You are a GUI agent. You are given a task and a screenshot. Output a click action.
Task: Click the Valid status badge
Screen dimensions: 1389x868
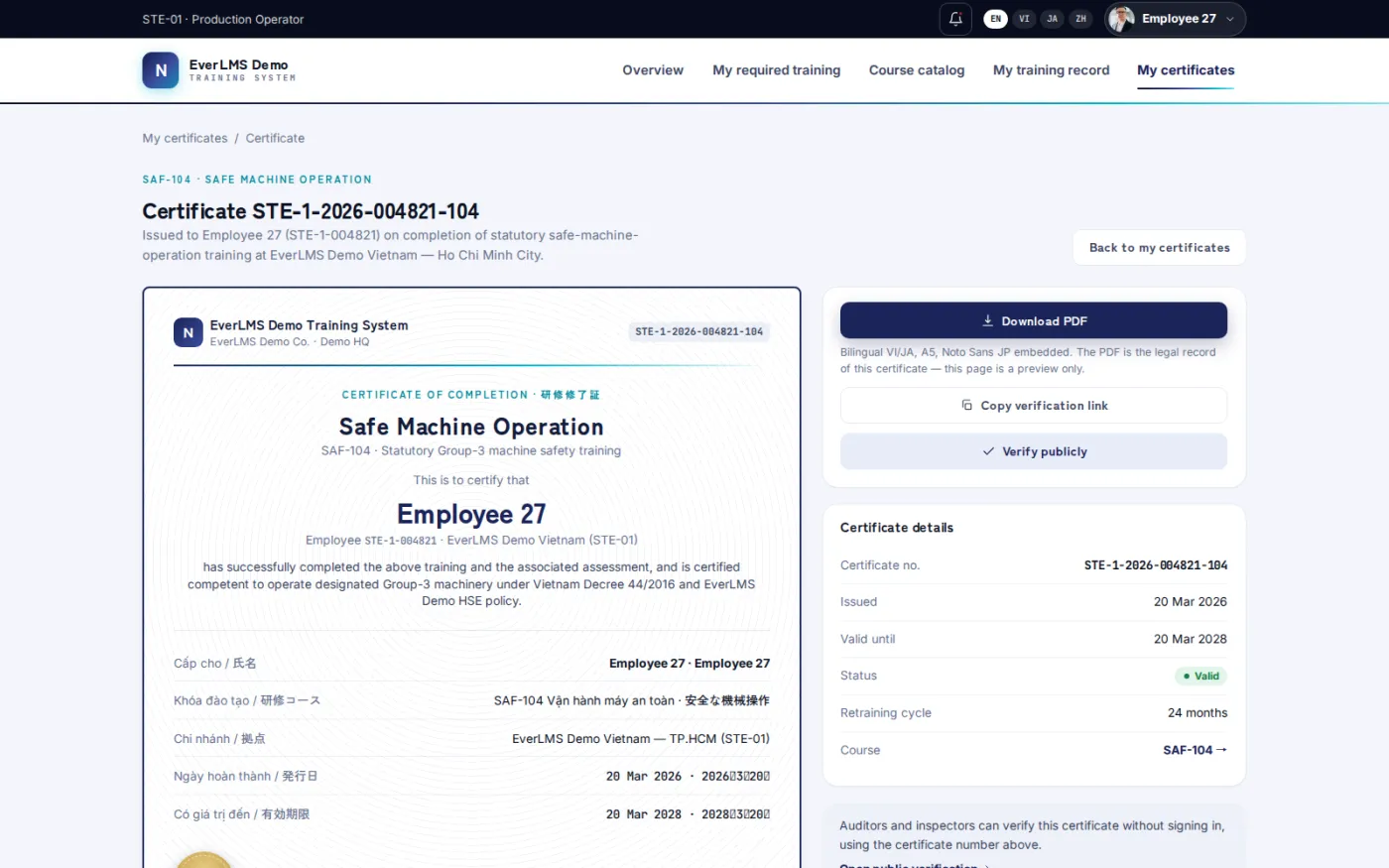click(x=1200, y=676)
